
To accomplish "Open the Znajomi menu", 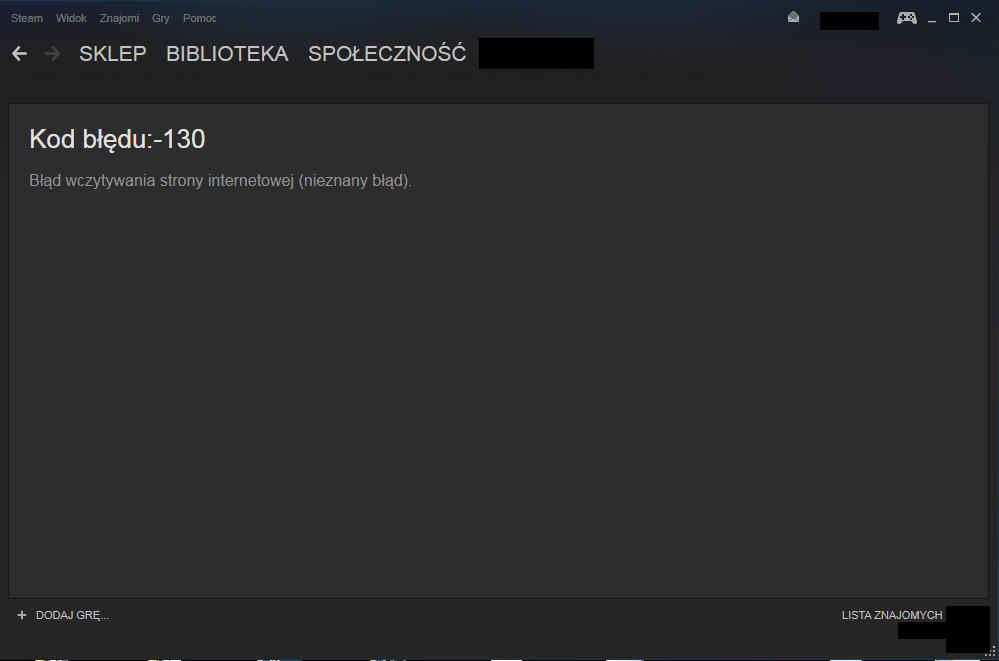I will pos(119,18).
